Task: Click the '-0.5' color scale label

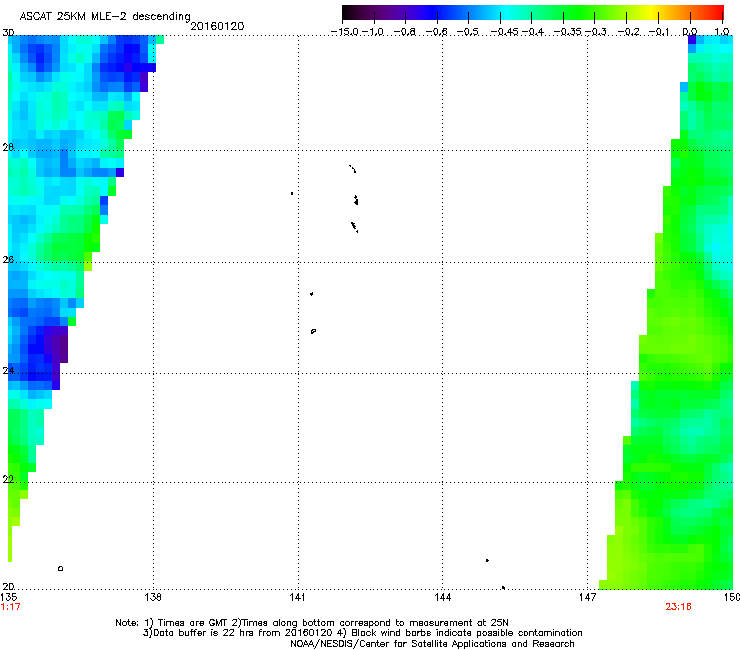Action: coord(468,32)
